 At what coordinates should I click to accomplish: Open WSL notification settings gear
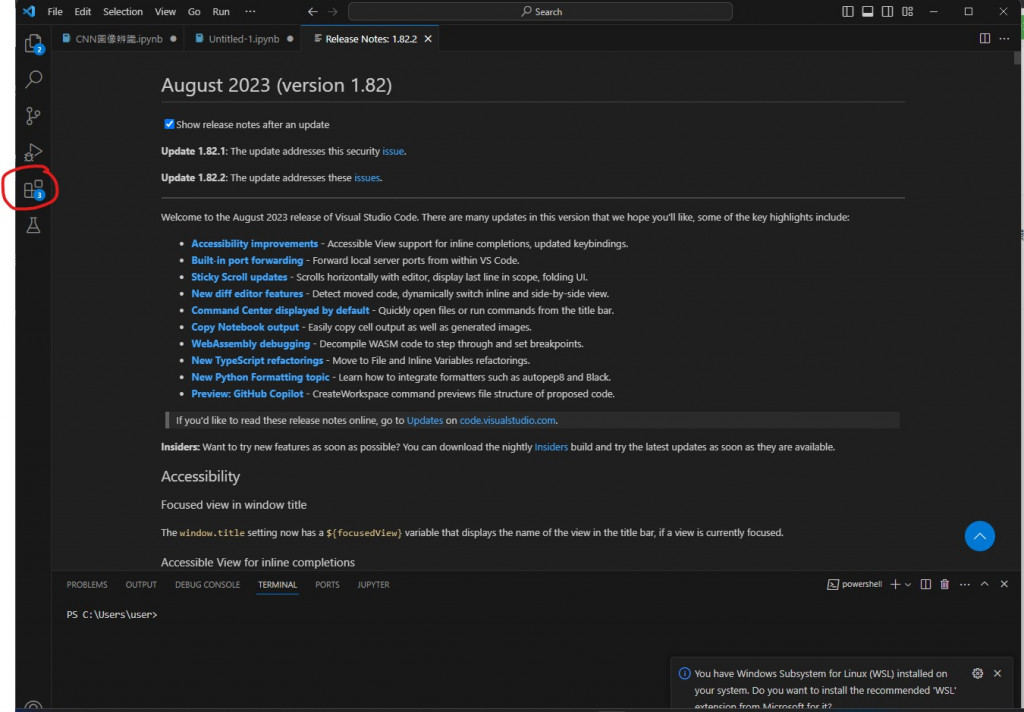(x=978, y=673)
